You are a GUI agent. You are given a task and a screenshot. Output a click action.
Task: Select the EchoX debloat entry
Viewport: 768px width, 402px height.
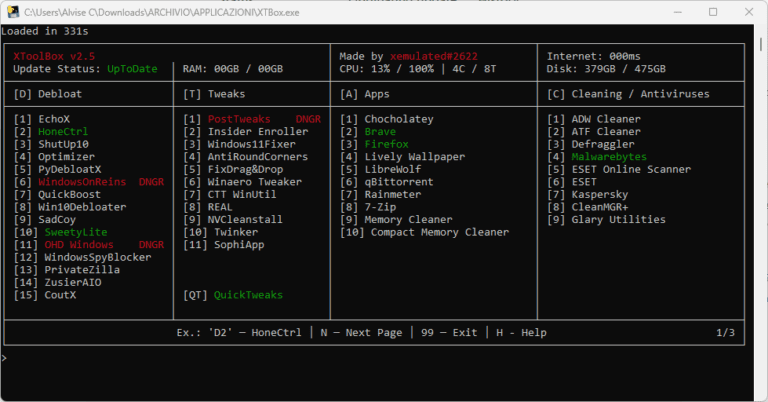[42, 119]
